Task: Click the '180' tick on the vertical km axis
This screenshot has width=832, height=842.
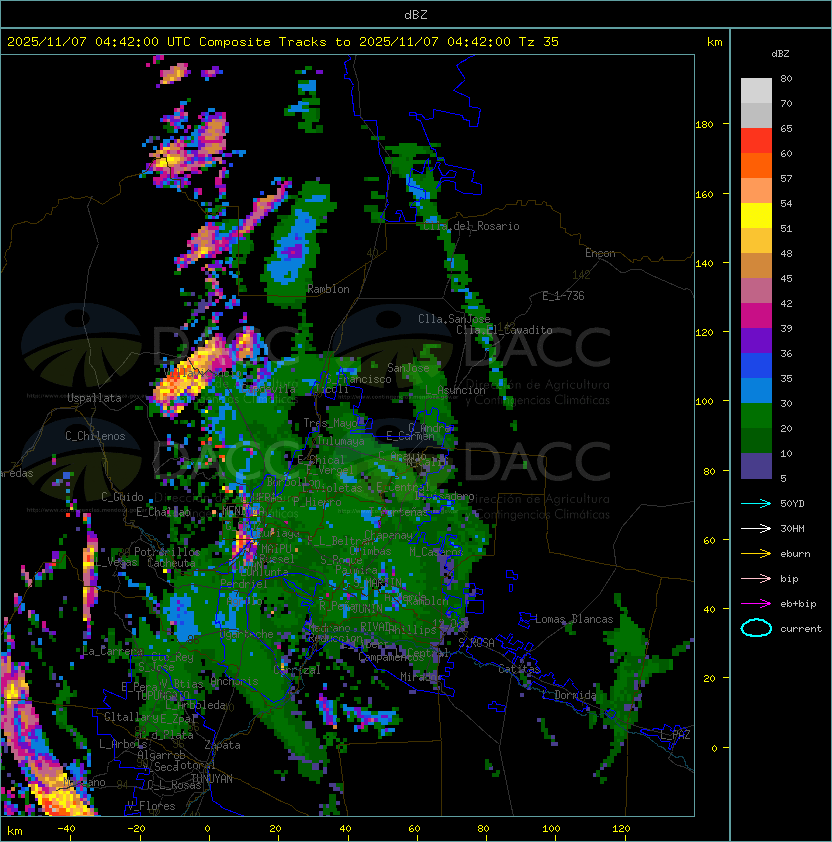Action: 704,125
